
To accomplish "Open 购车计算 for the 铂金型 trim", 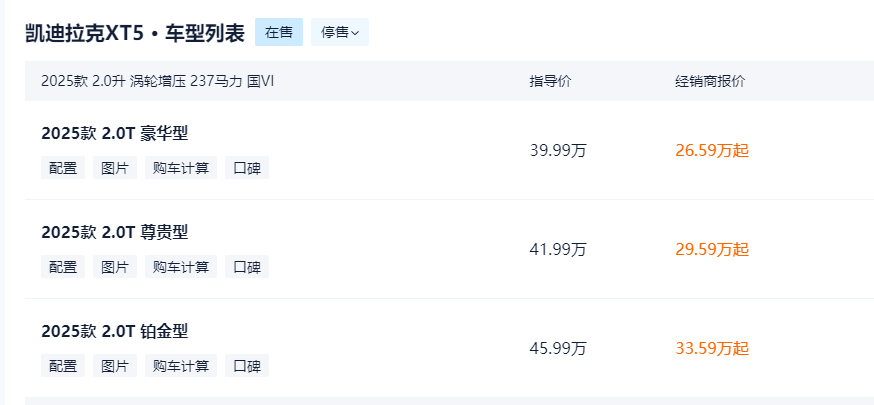I will (181, 366).
